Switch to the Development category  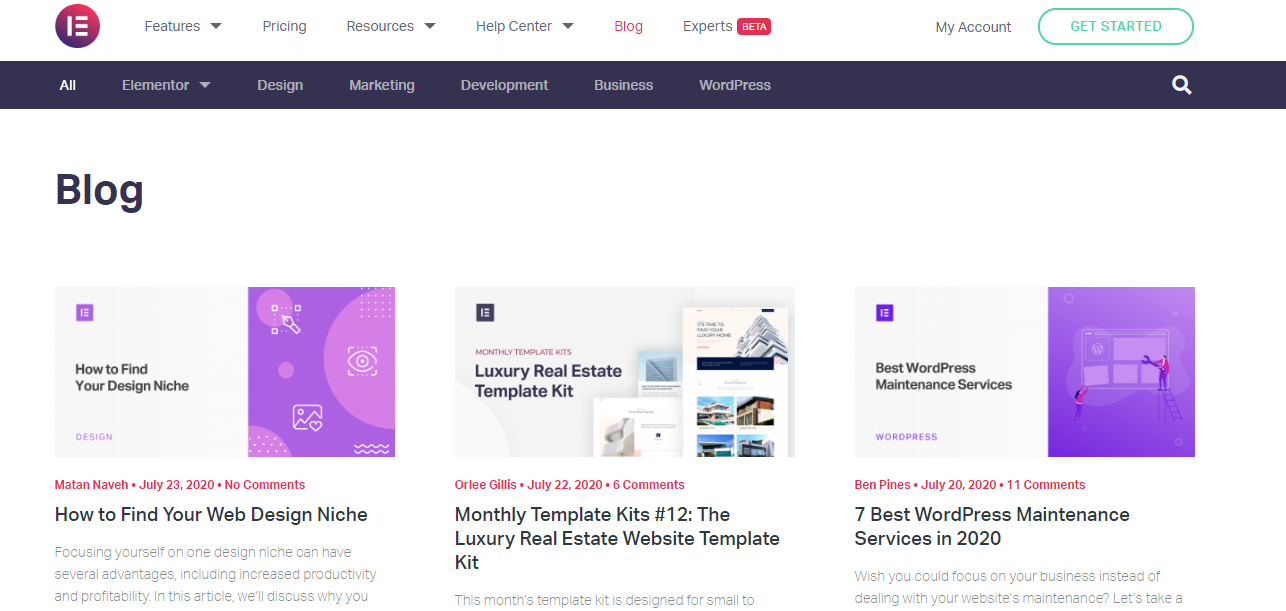tap(504, 85)
